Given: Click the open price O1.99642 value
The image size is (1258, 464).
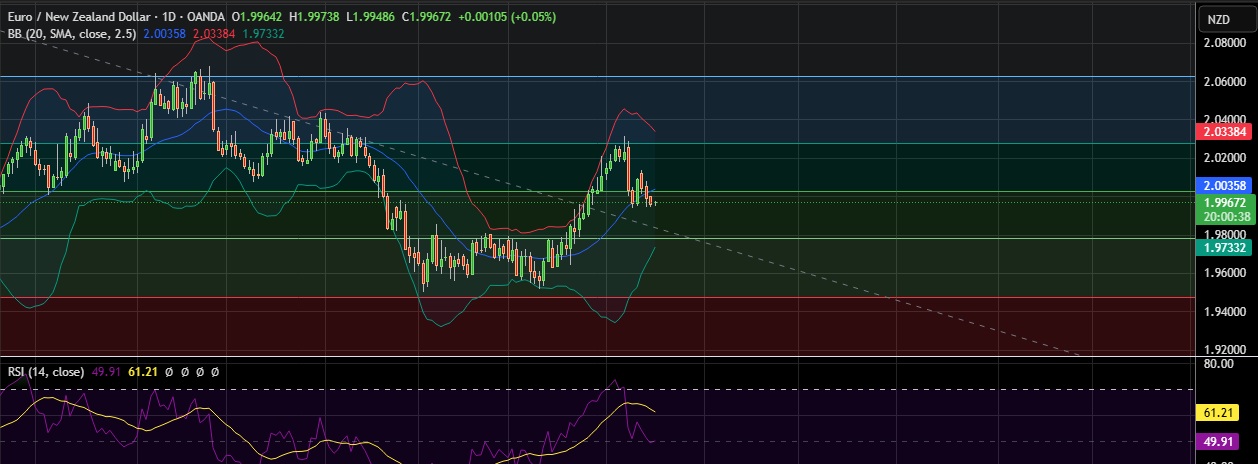Looking at the screenshot, I should [x=258, y=18].
